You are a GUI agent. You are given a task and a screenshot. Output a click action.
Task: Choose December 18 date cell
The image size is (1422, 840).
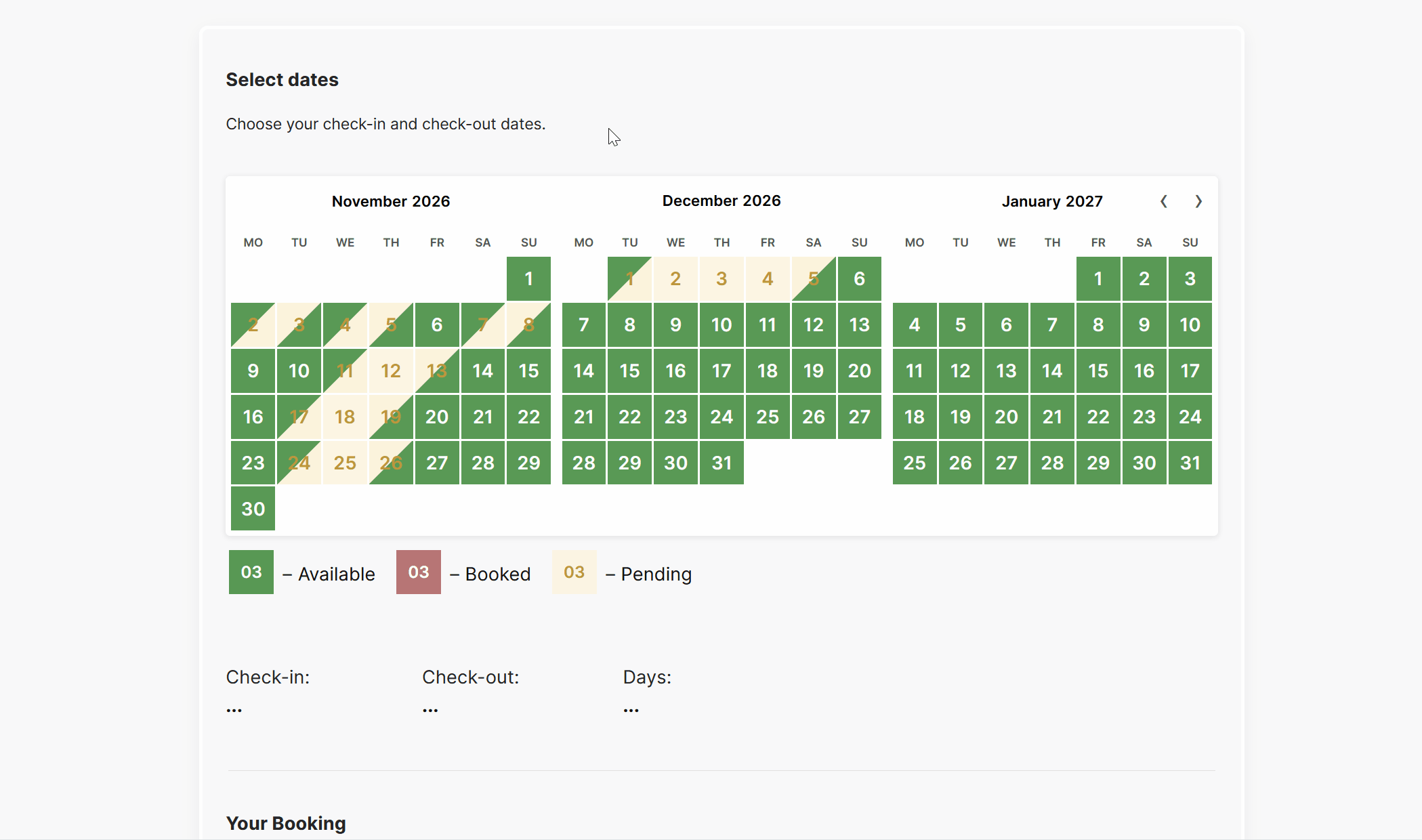[x=768, y=371]
